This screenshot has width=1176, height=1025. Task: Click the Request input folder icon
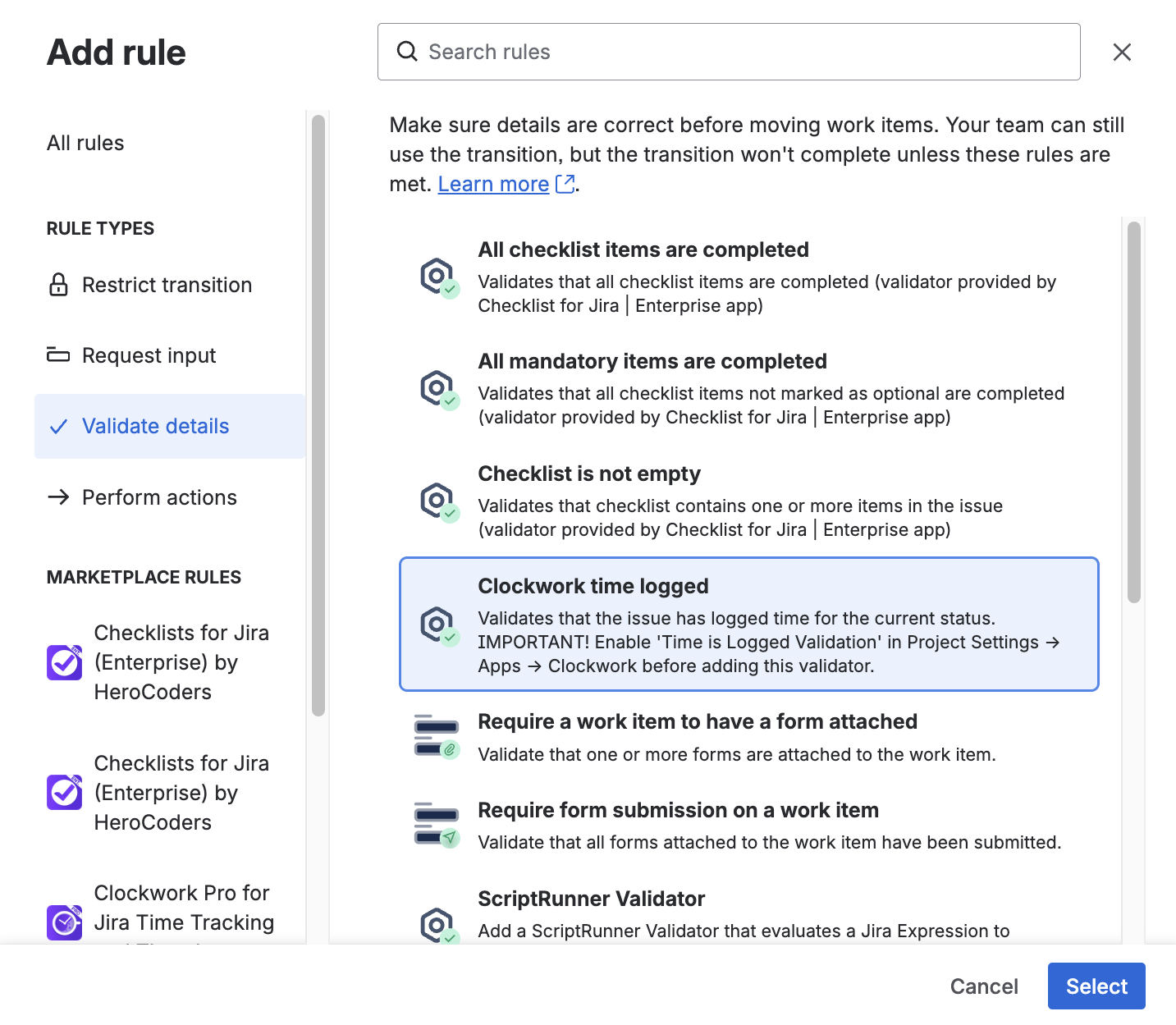58,355
